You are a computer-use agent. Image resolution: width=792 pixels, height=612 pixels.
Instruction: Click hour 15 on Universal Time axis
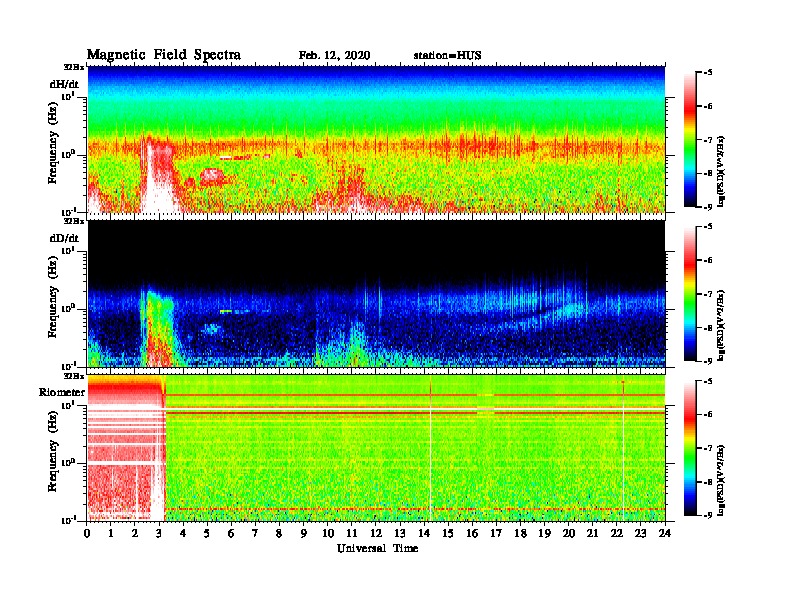coord(449,534)
